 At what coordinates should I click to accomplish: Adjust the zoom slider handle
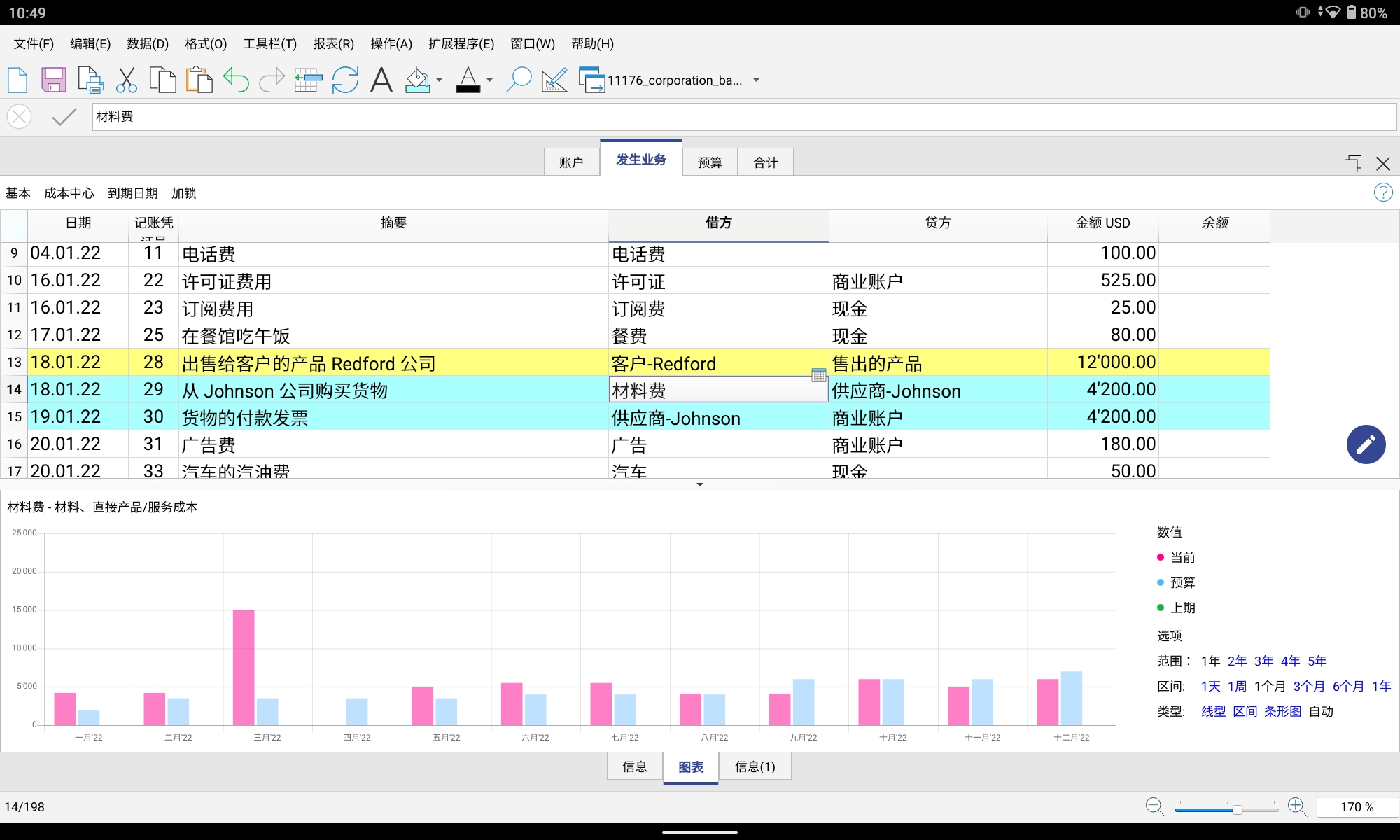click(x=1237, y=809)
